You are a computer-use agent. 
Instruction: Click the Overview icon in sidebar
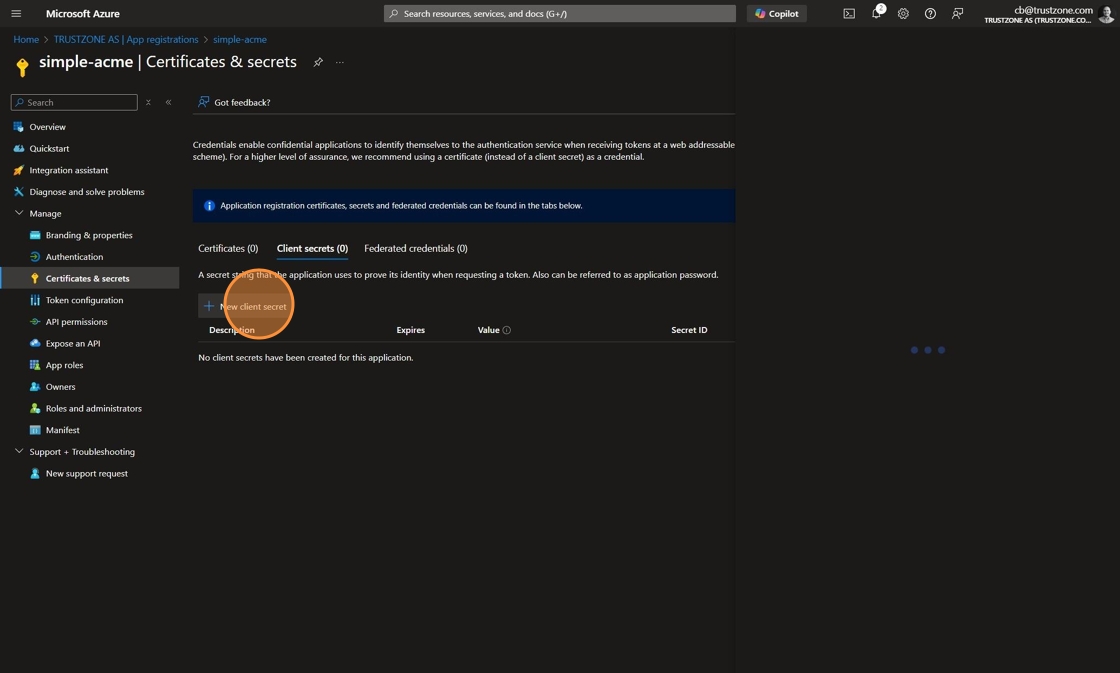(19, 127)
